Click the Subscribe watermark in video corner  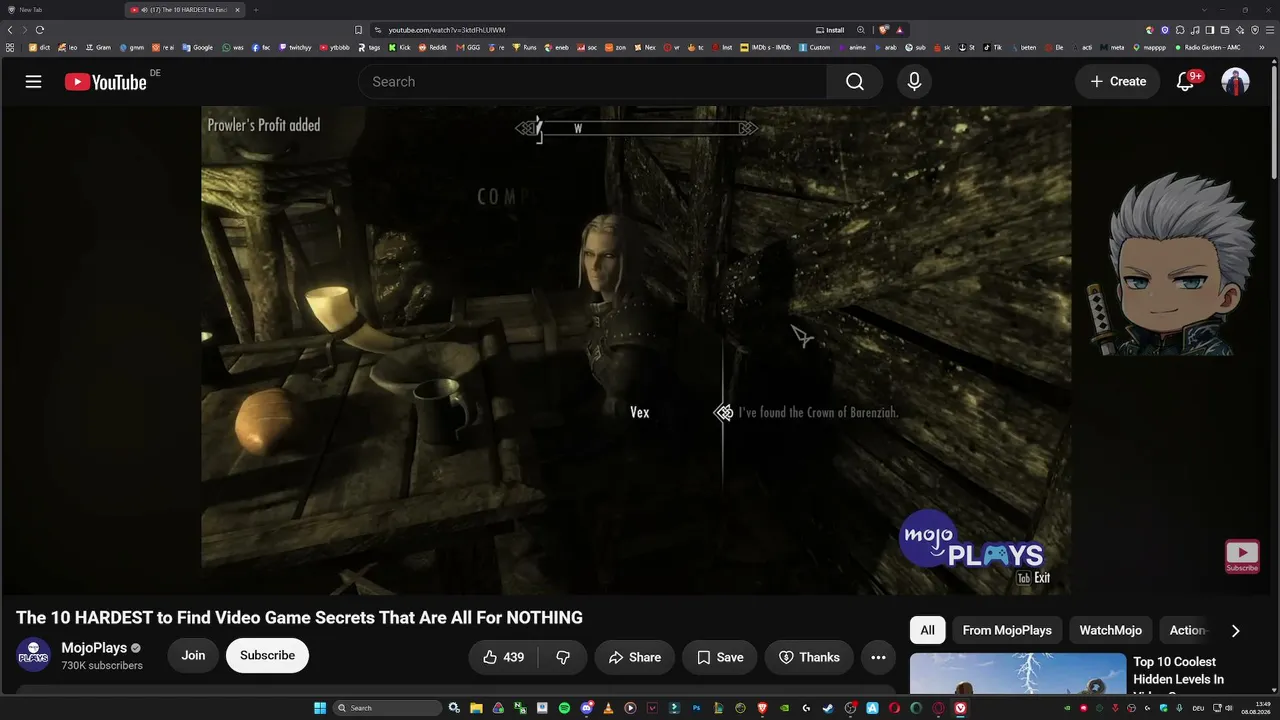tap(1242, 556)
